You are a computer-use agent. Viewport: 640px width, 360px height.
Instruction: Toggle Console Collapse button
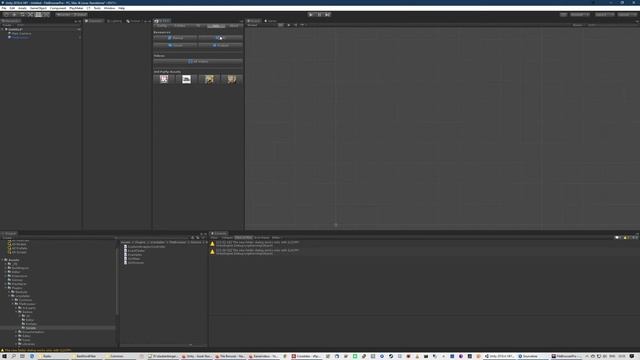pyautogui.click(x=227, y=238)
